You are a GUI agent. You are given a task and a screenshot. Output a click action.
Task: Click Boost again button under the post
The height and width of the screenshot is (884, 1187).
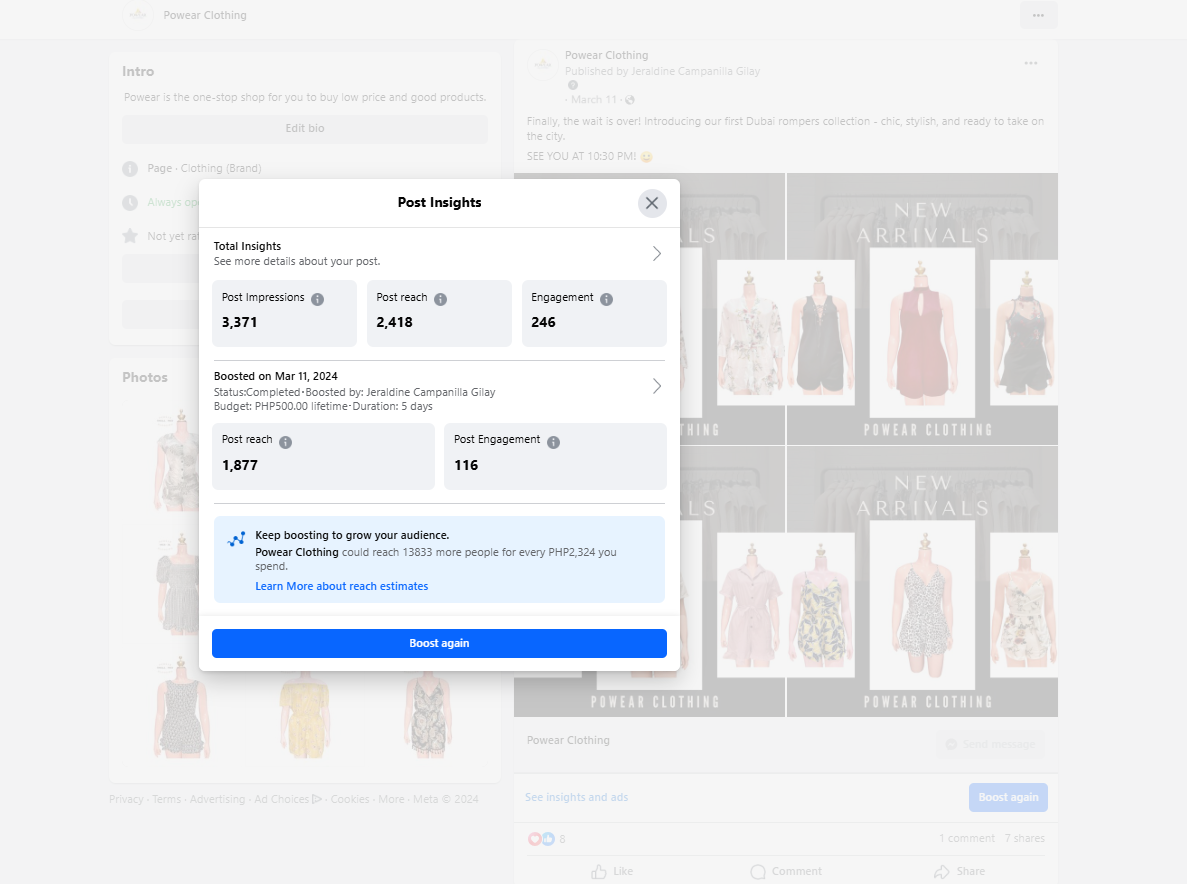point(1008,797)
